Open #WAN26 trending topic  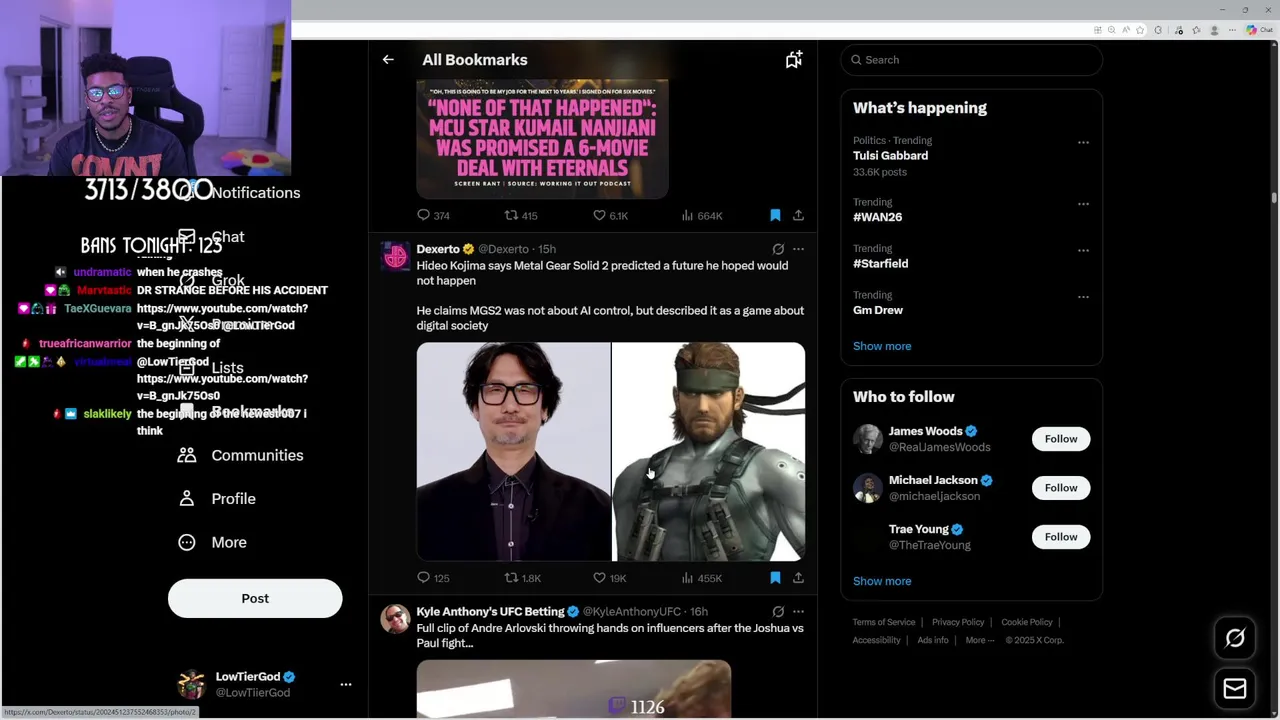[x=877, y=217]
